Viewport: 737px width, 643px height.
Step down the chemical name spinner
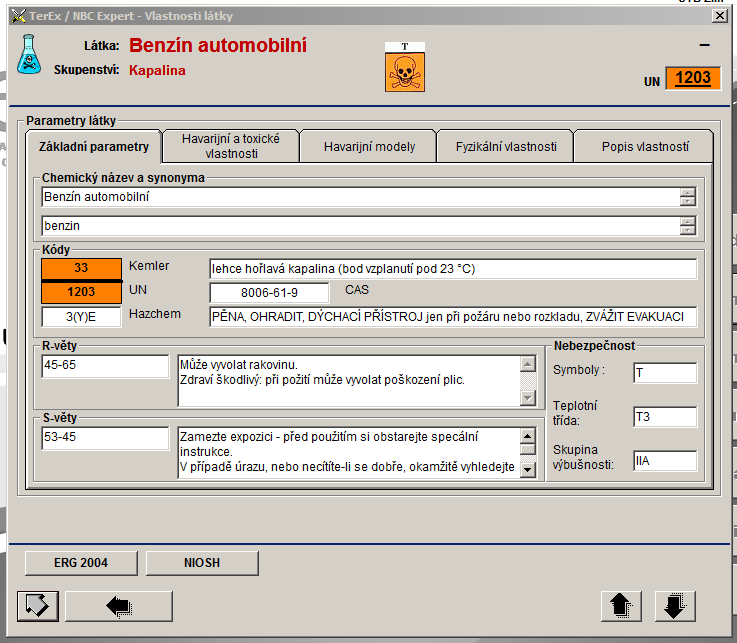688,202
